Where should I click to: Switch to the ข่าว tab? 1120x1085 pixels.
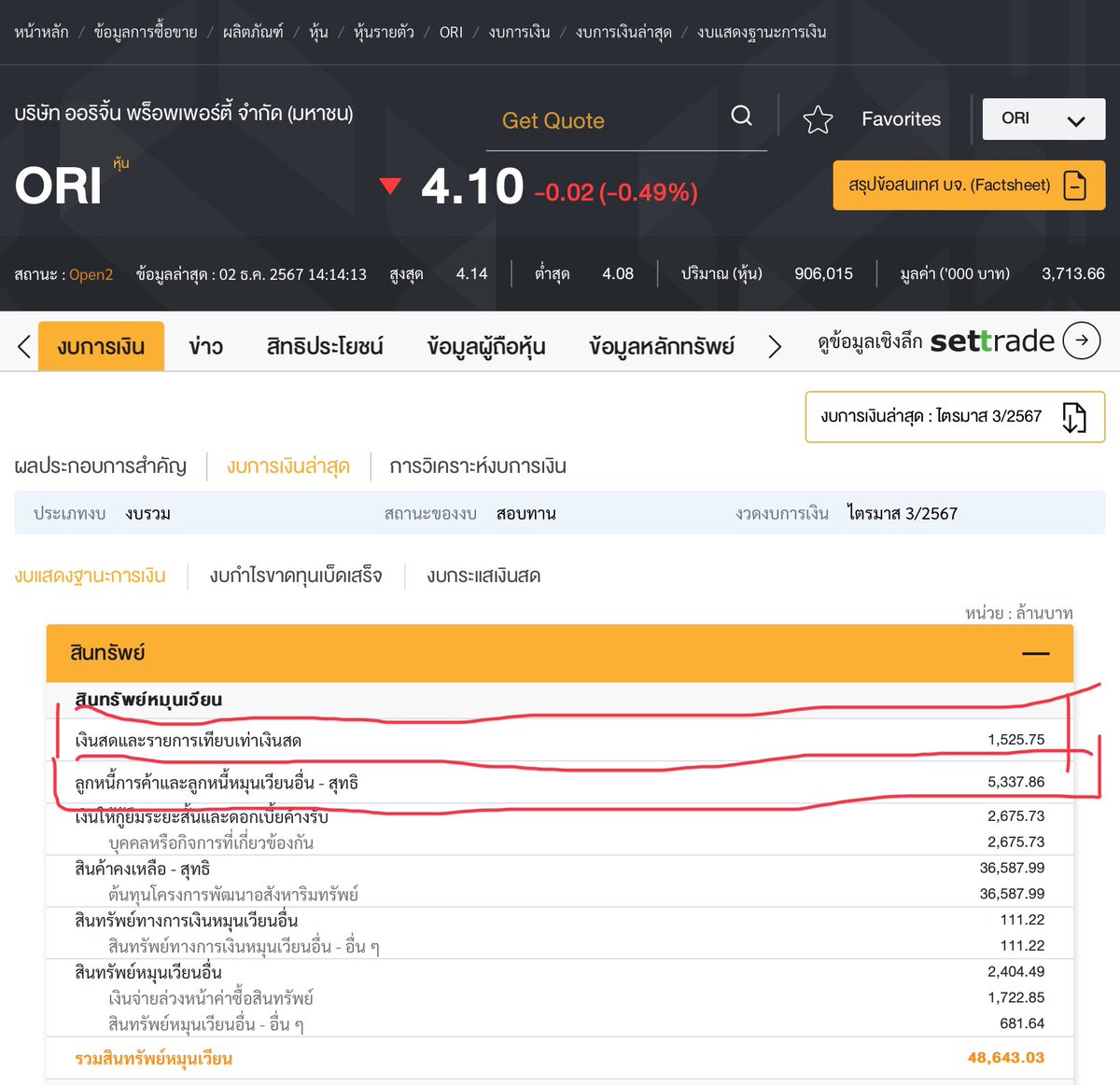pos(205,347)
